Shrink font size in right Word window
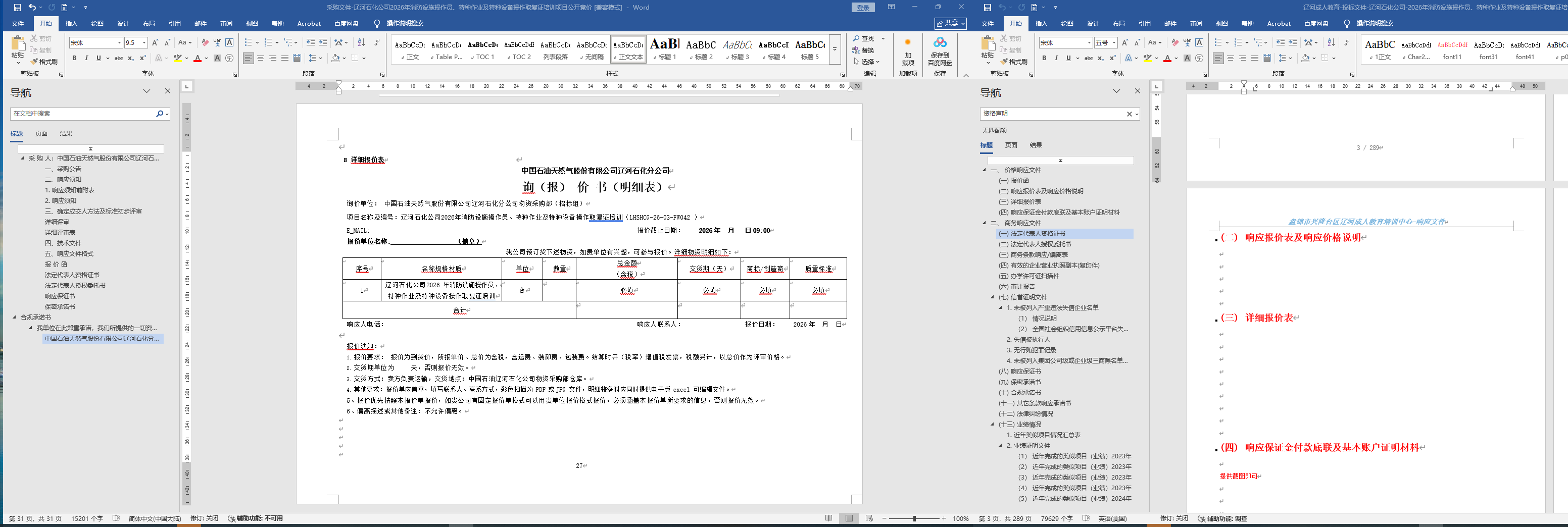 point(1137,42)
